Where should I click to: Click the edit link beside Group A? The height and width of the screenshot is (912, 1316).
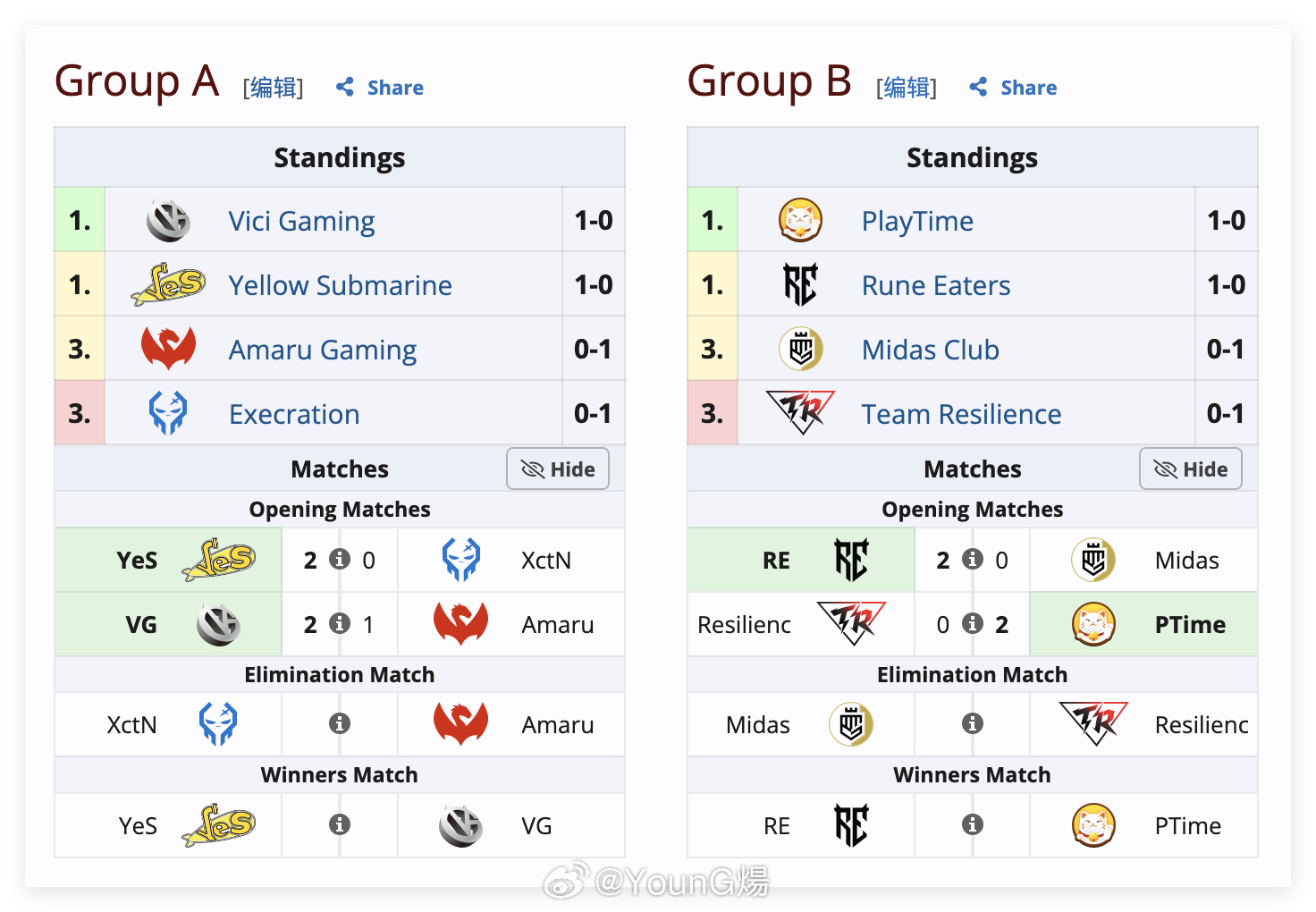[274, 88]
